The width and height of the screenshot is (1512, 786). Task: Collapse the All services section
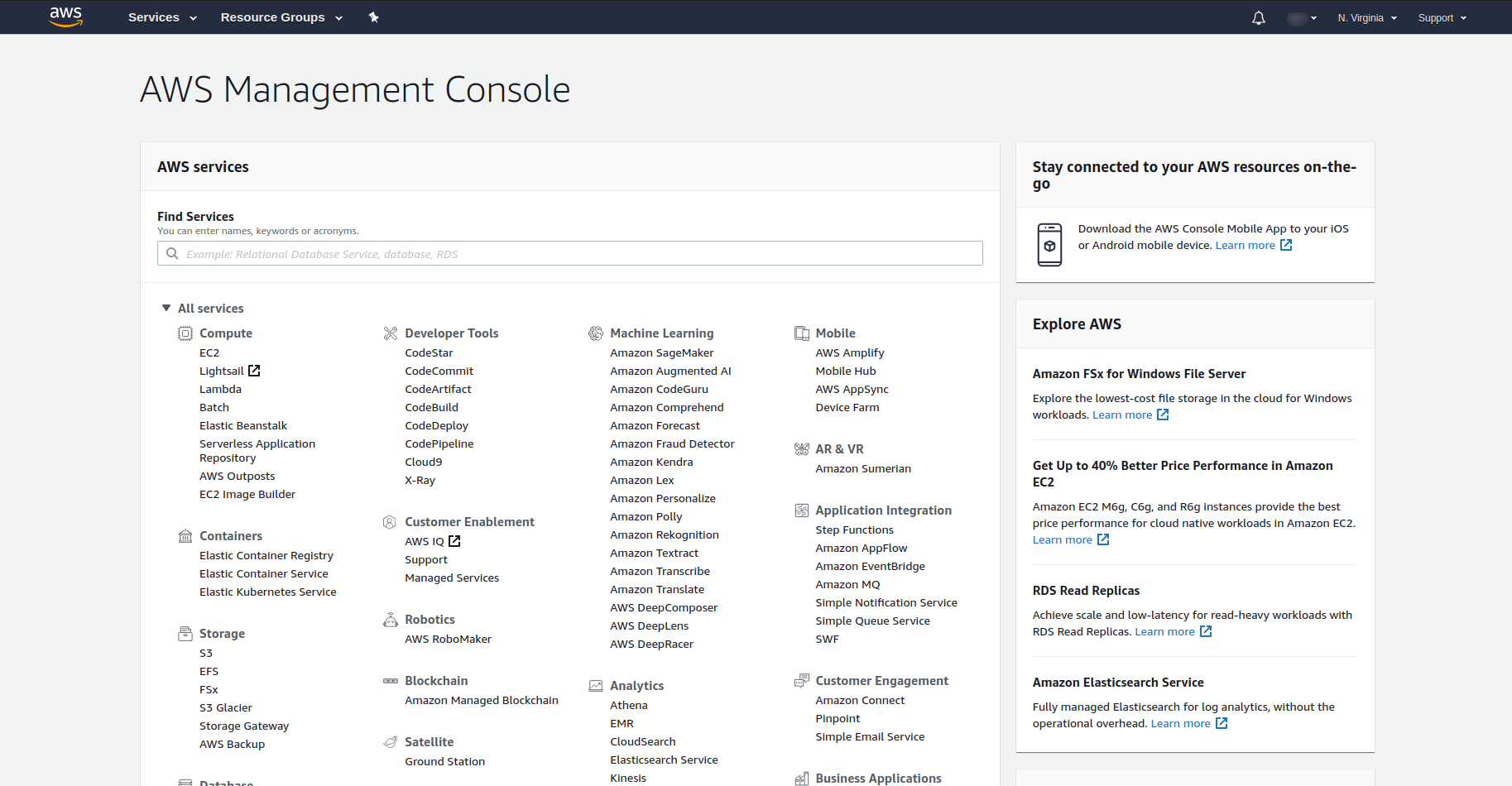[x=203, y=309]
